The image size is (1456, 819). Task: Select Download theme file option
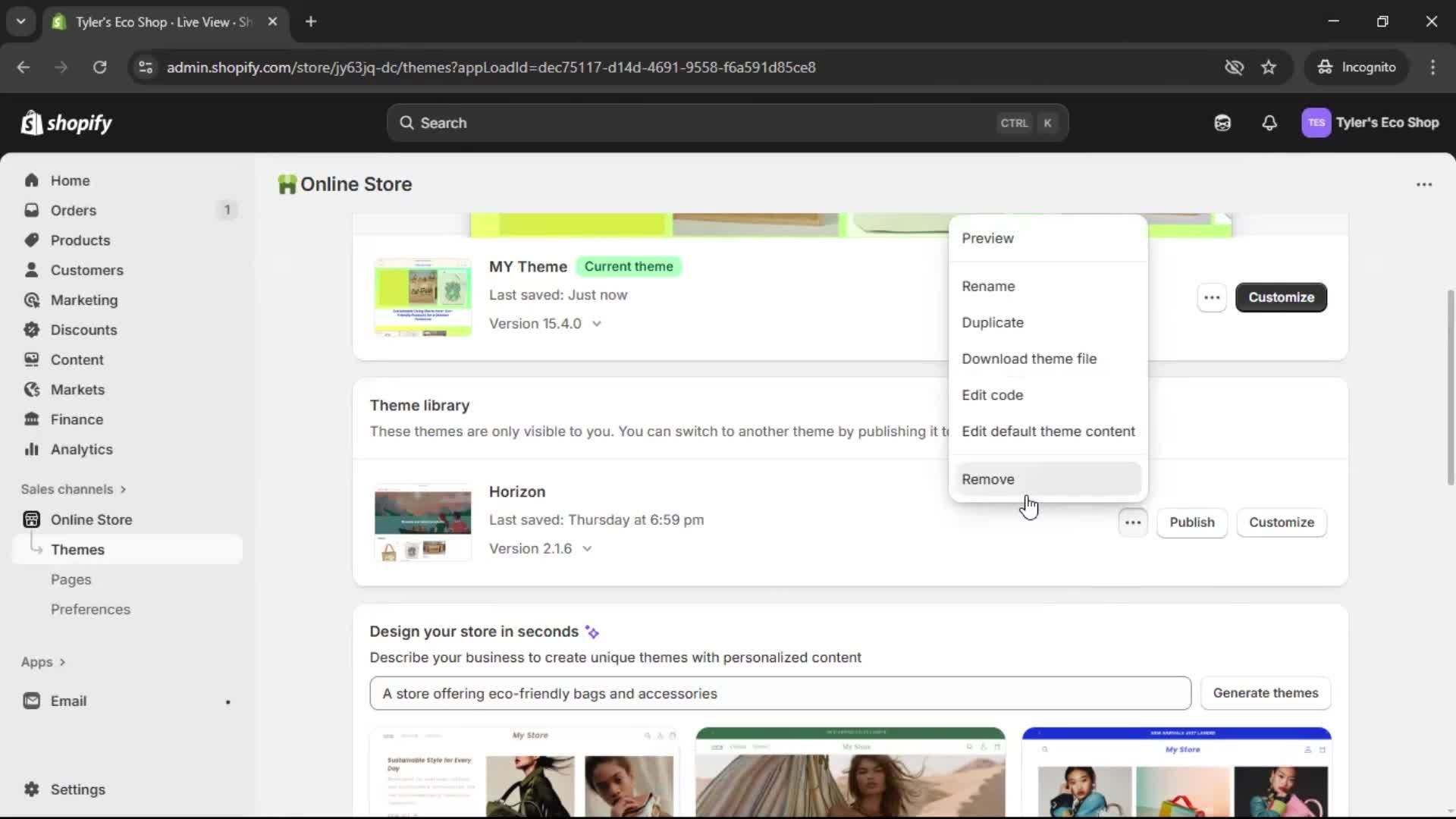[1029, 358]
